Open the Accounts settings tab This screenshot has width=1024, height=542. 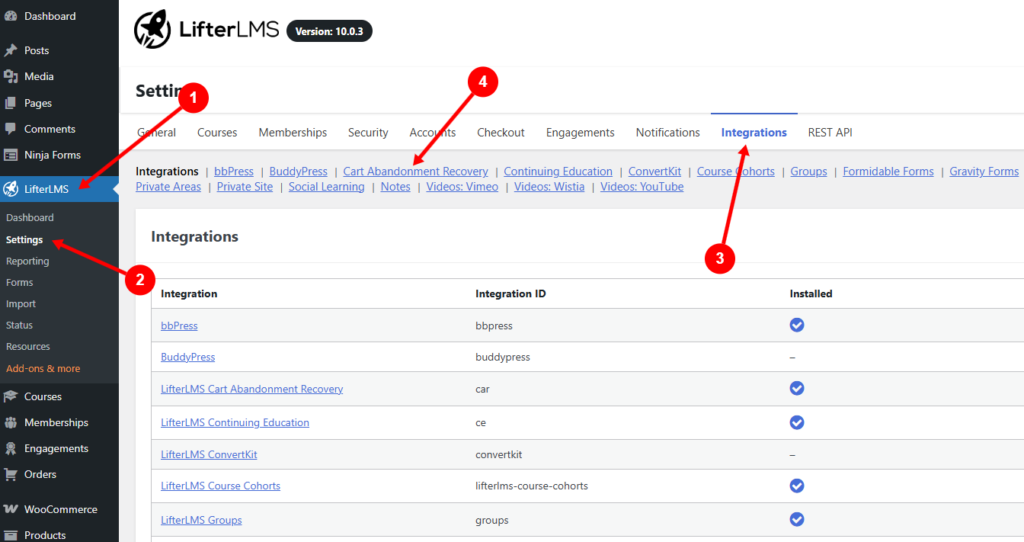[432, 133]
